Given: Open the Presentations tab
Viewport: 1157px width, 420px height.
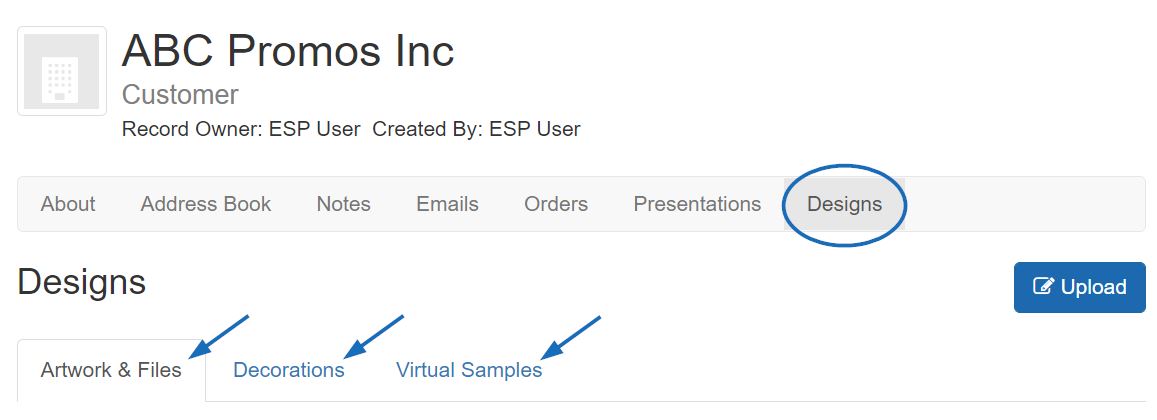Looking at the screenshot, I should 697,204.
